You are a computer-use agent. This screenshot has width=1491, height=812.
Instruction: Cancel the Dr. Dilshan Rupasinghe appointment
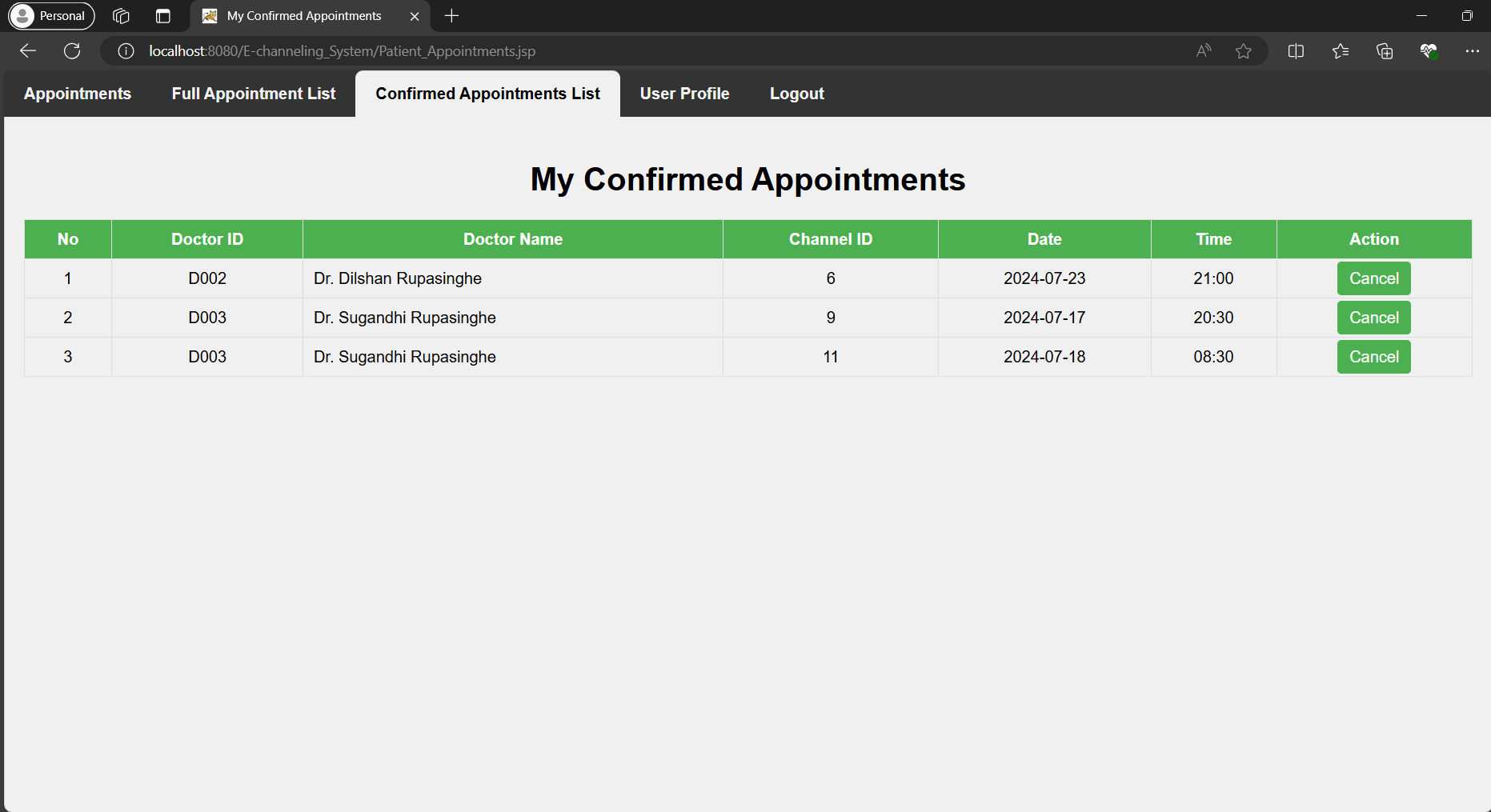click(x=1373, y=278)
